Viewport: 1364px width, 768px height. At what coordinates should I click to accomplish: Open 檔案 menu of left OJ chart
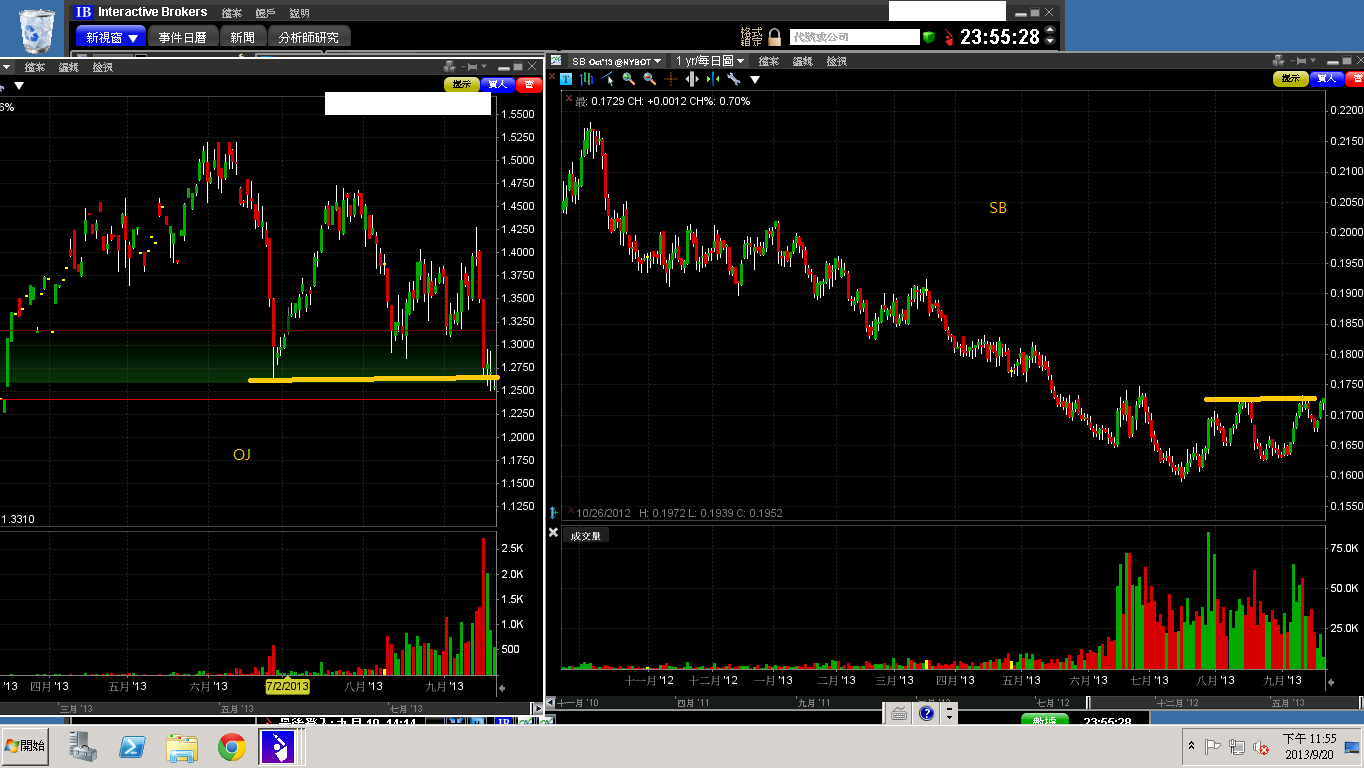tap(35, 67)
